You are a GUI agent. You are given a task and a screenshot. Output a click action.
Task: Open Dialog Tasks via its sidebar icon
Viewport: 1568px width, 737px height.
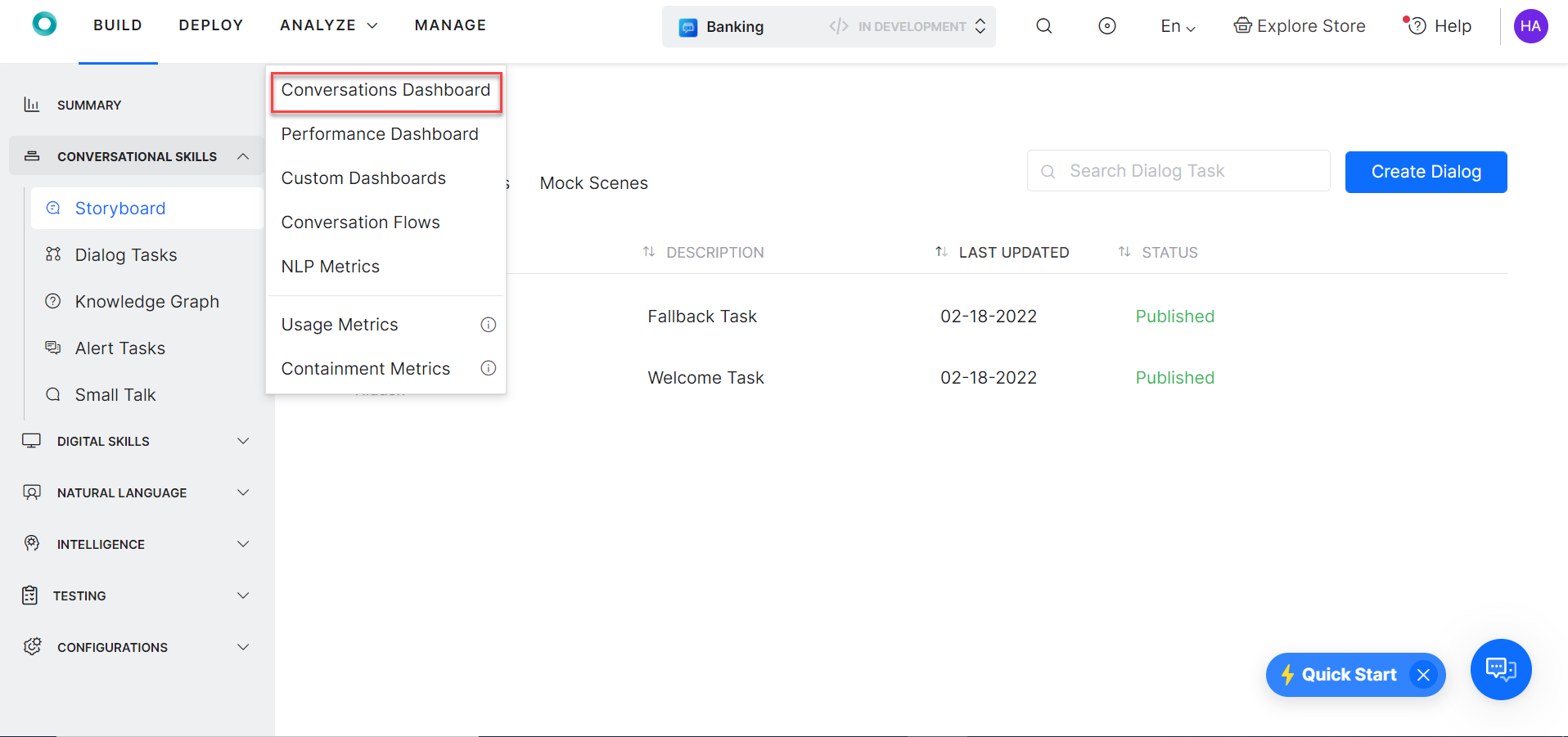tap(52, 254)
